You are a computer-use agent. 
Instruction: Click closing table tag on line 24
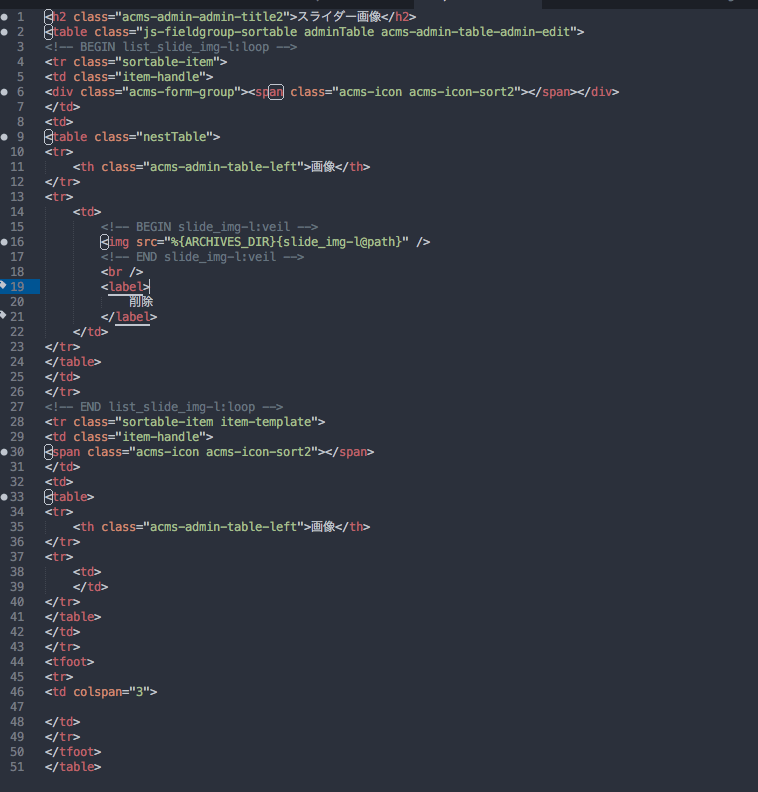coord(73,362)
